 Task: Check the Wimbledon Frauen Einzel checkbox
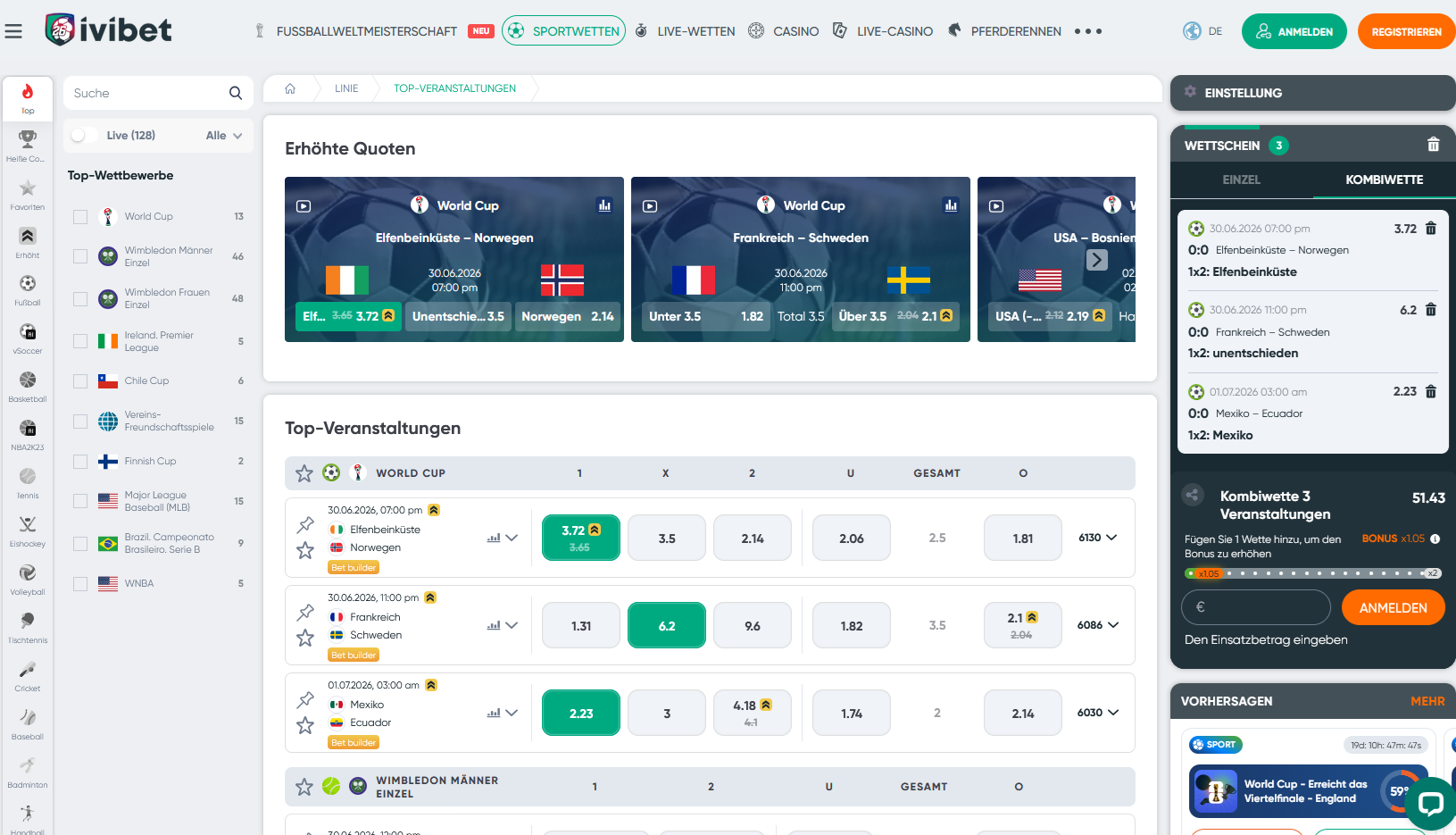pos(80,299)
